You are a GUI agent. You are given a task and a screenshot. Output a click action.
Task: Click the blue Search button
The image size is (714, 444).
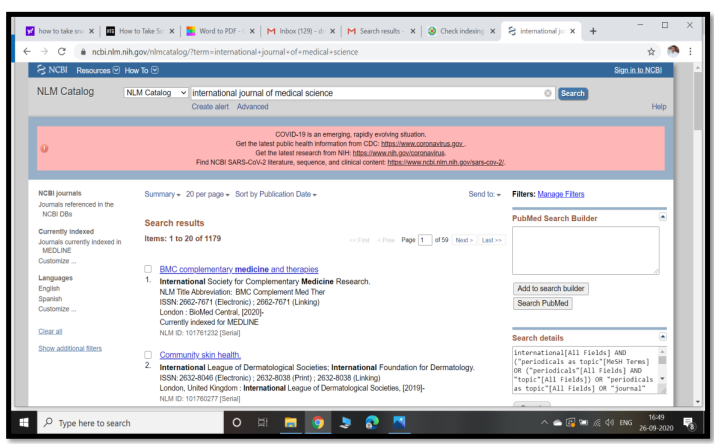click(572, 93)
